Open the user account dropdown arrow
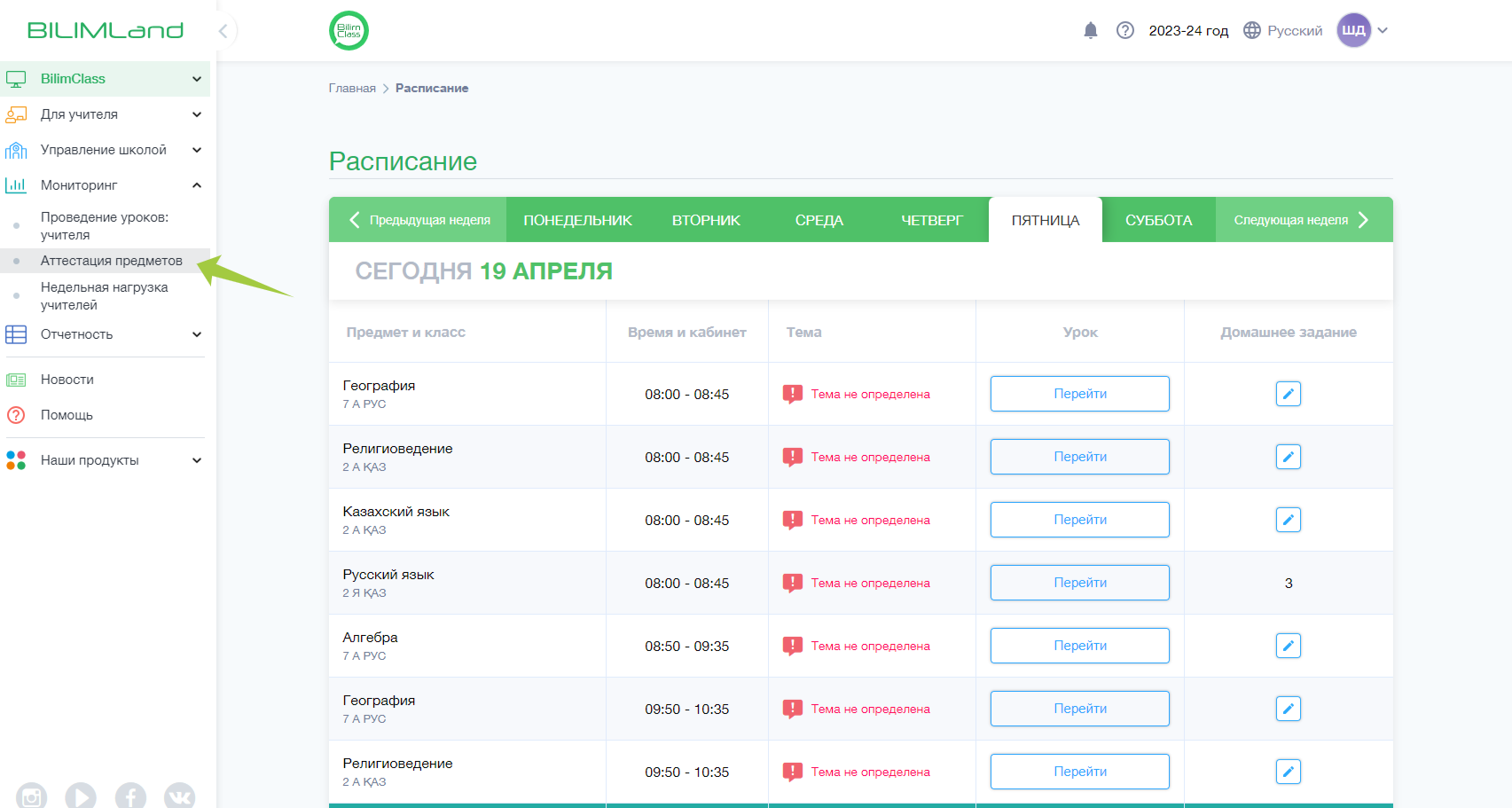Screen dimensions: 1512x808 pos(1383,30)
